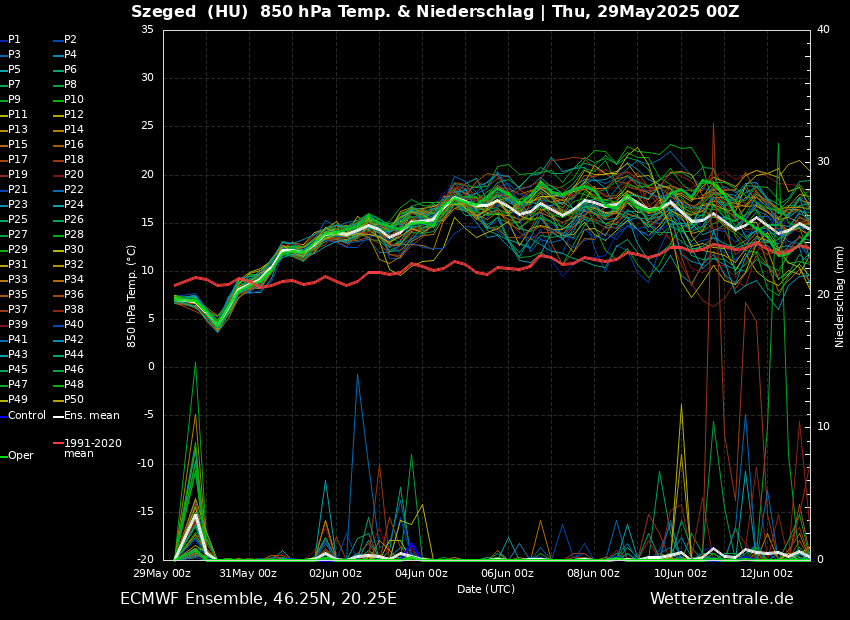Click the Wetterzentrale.de text

(721, 598)
